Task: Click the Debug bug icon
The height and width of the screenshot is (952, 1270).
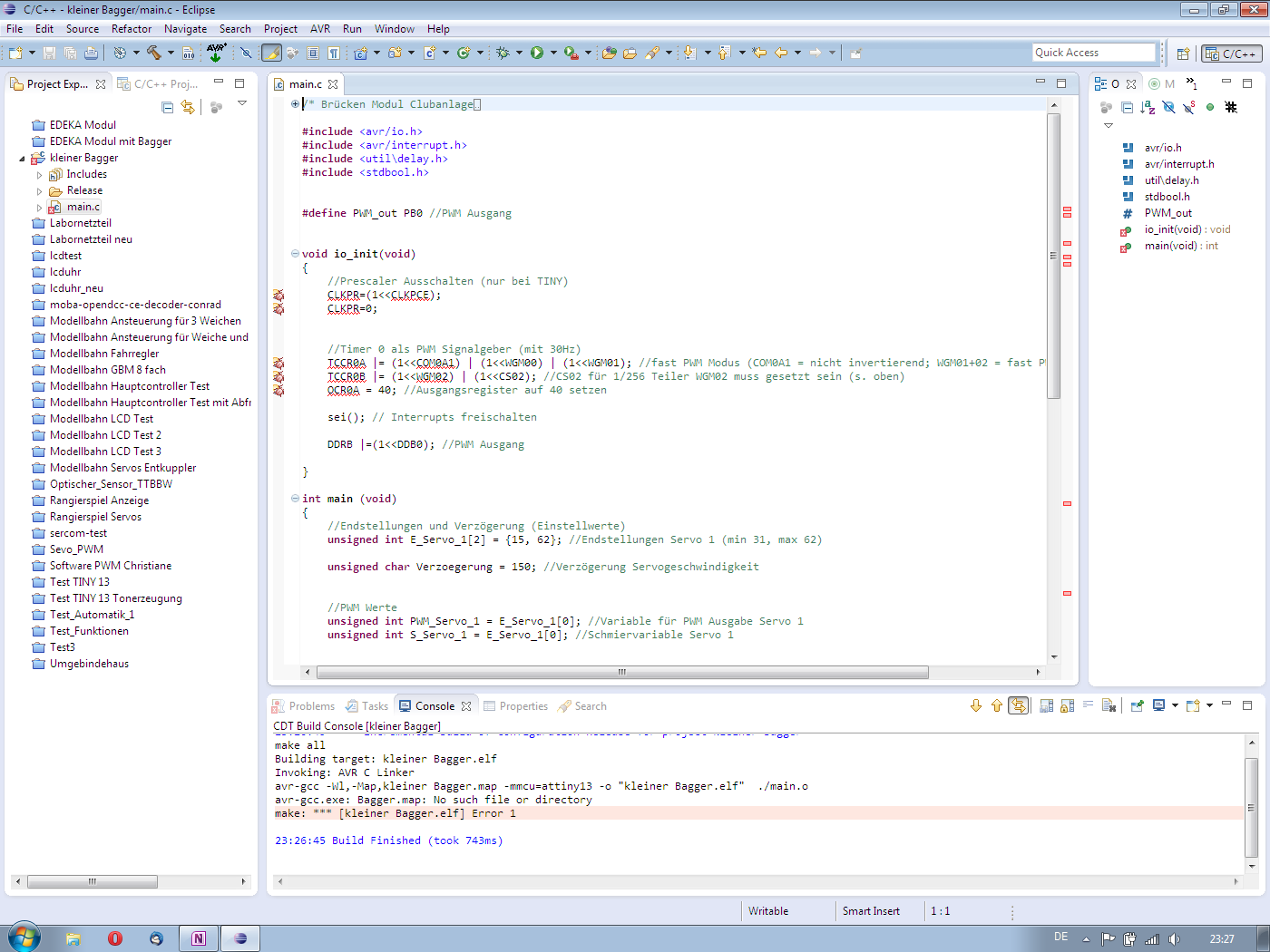Action: click(x=503, y=53)
